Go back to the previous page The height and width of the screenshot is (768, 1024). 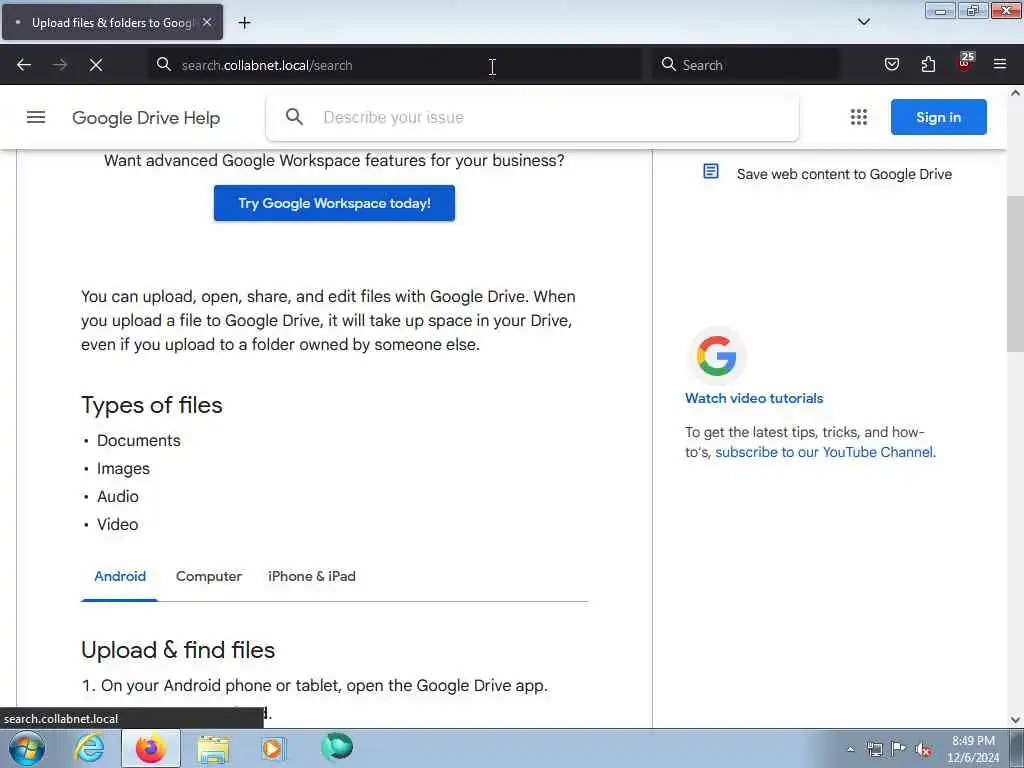24,65
